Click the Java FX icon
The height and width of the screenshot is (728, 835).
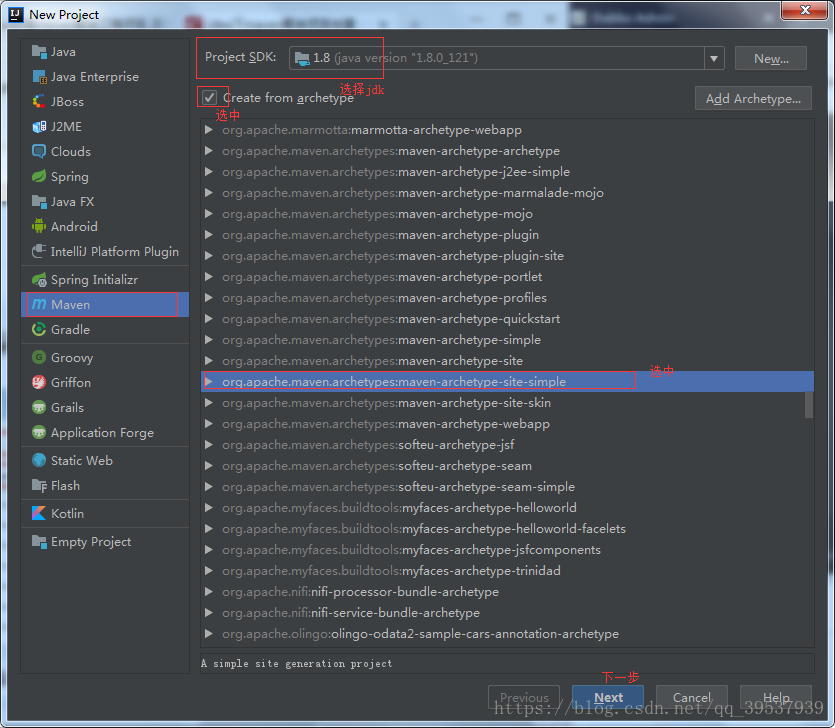point(39,202)
